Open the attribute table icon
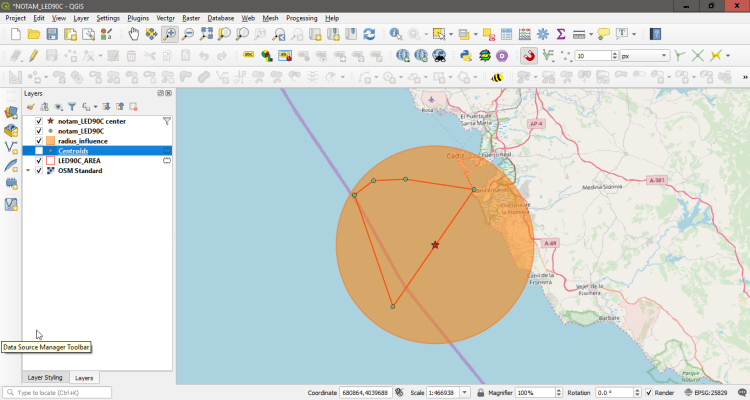The image size is (750, 400). click(507, 34)
